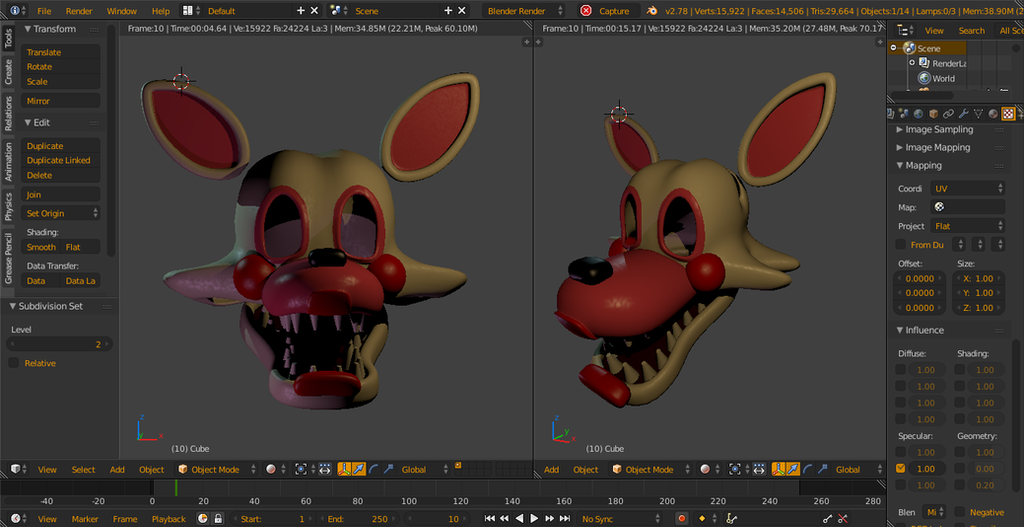
Task: Enable the first Shading influence checkbox
Action: click(x=959, y=370)
